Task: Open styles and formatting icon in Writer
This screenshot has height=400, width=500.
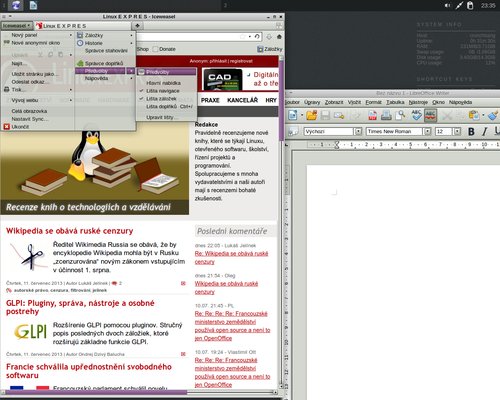Action: pos(293,132)
